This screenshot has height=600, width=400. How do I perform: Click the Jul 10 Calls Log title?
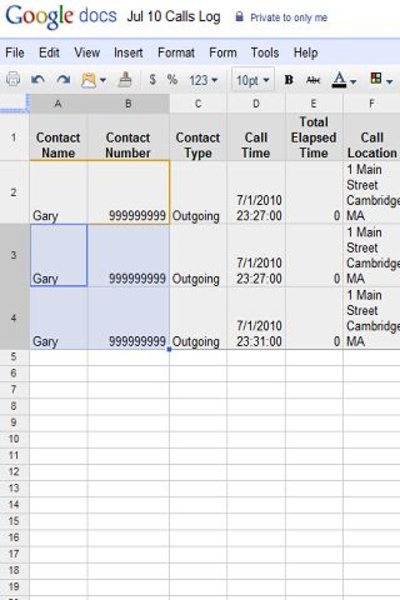tap(173, 17)
